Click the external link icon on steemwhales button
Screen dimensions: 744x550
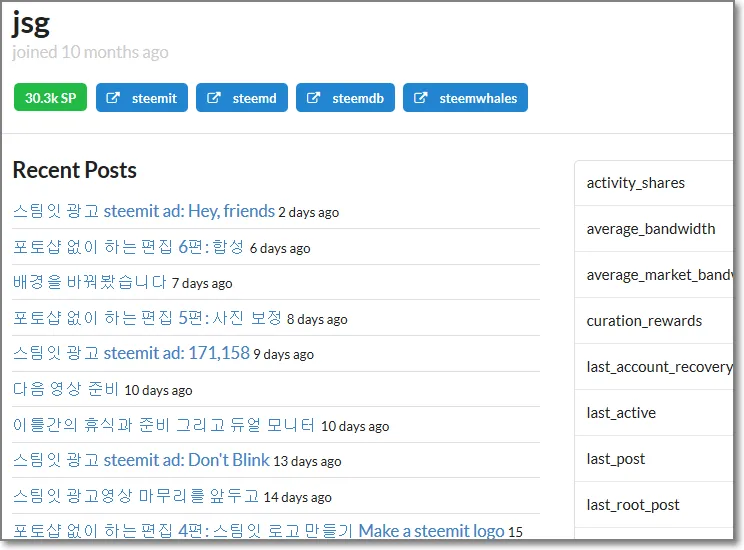click(x=420, y=98)
